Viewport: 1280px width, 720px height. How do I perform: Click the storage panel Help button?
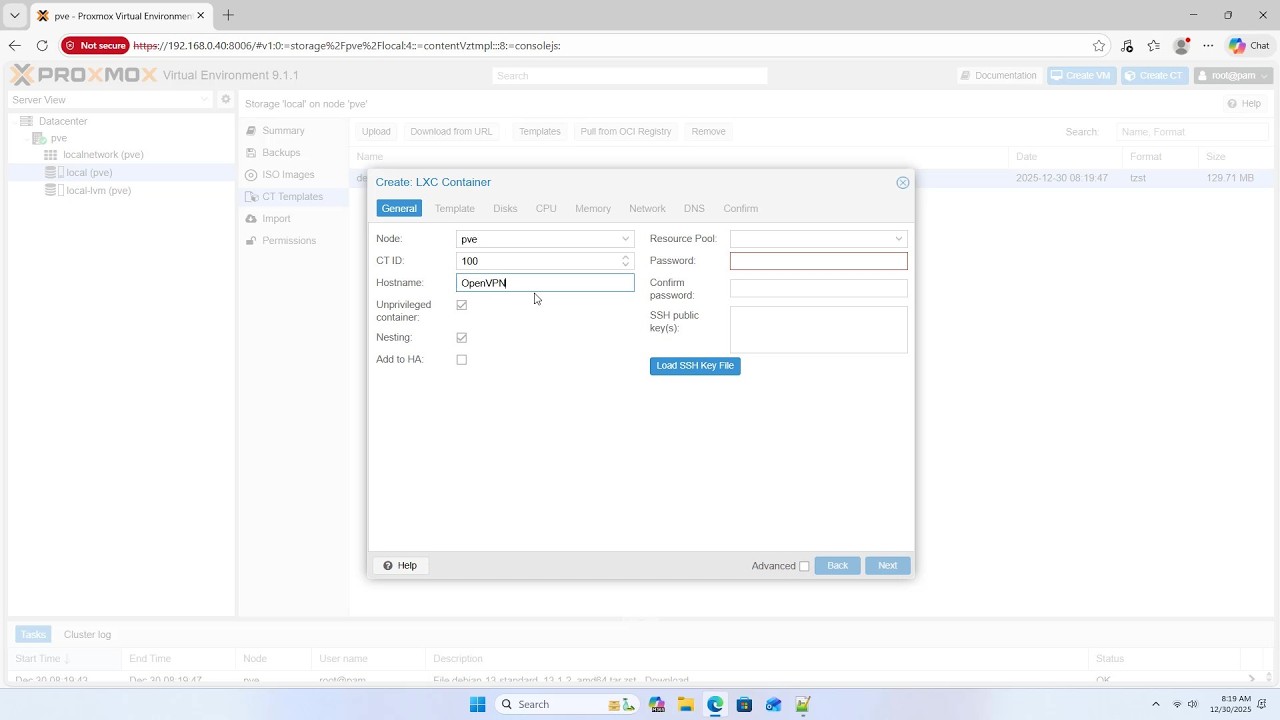[x=1245, y=104]
